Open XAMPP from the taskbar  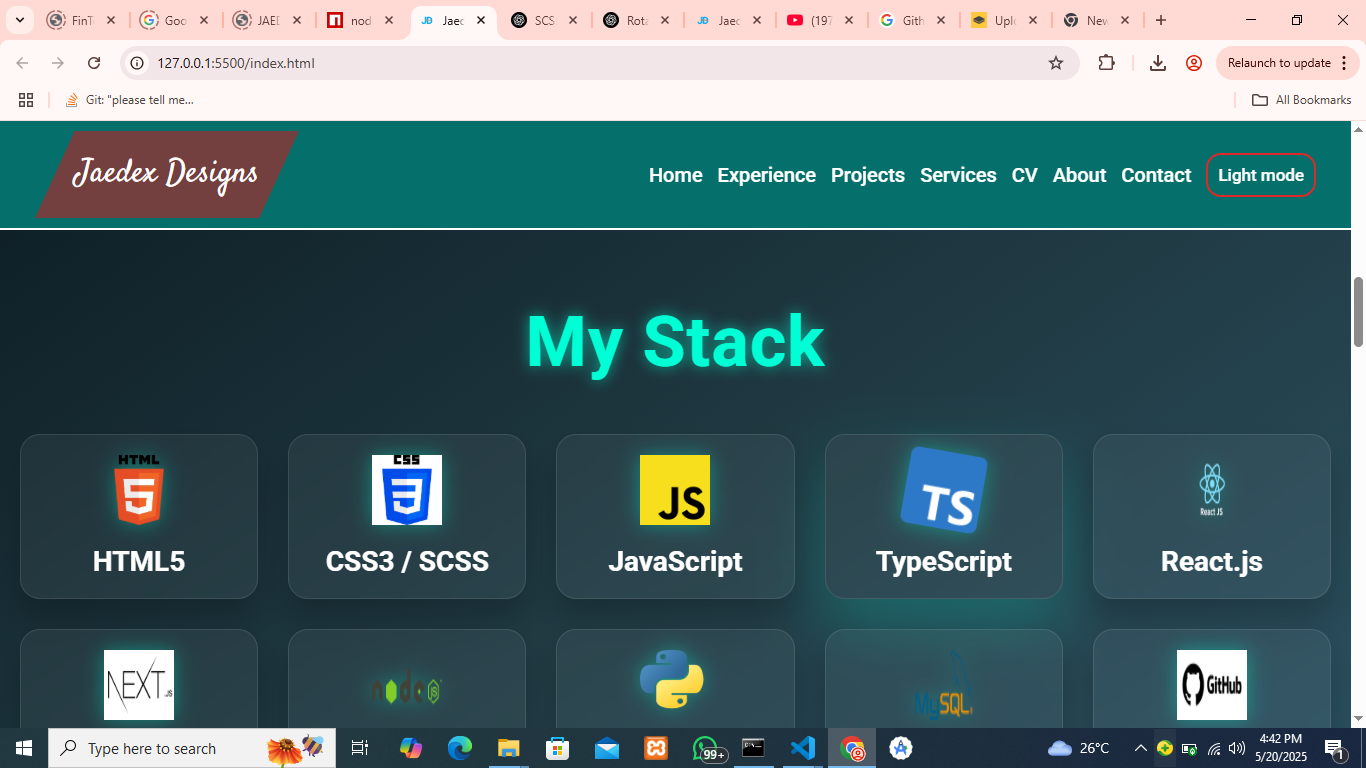(x=656, y=748)
